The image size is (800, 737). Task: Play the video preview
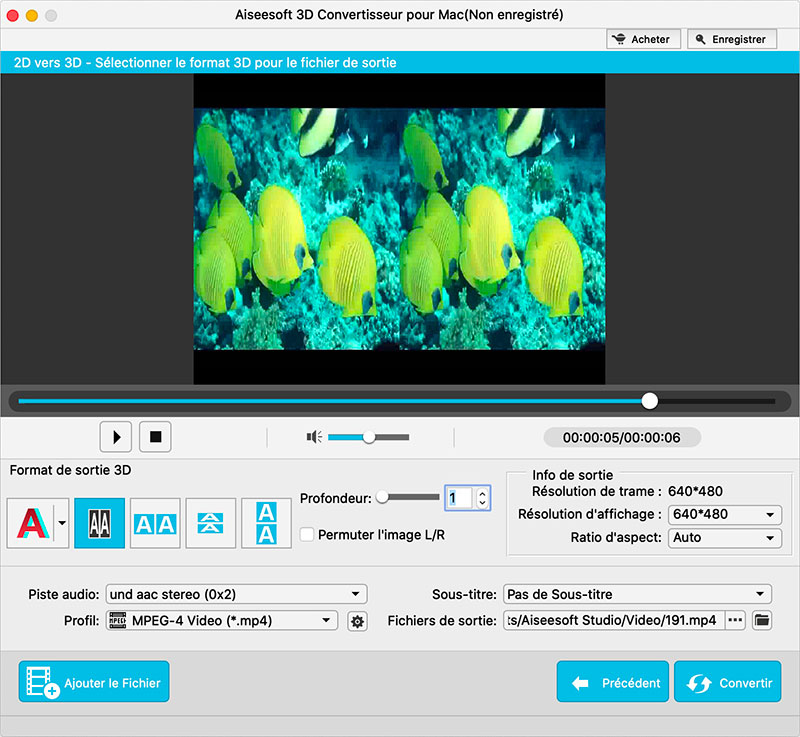click(115, 437)
